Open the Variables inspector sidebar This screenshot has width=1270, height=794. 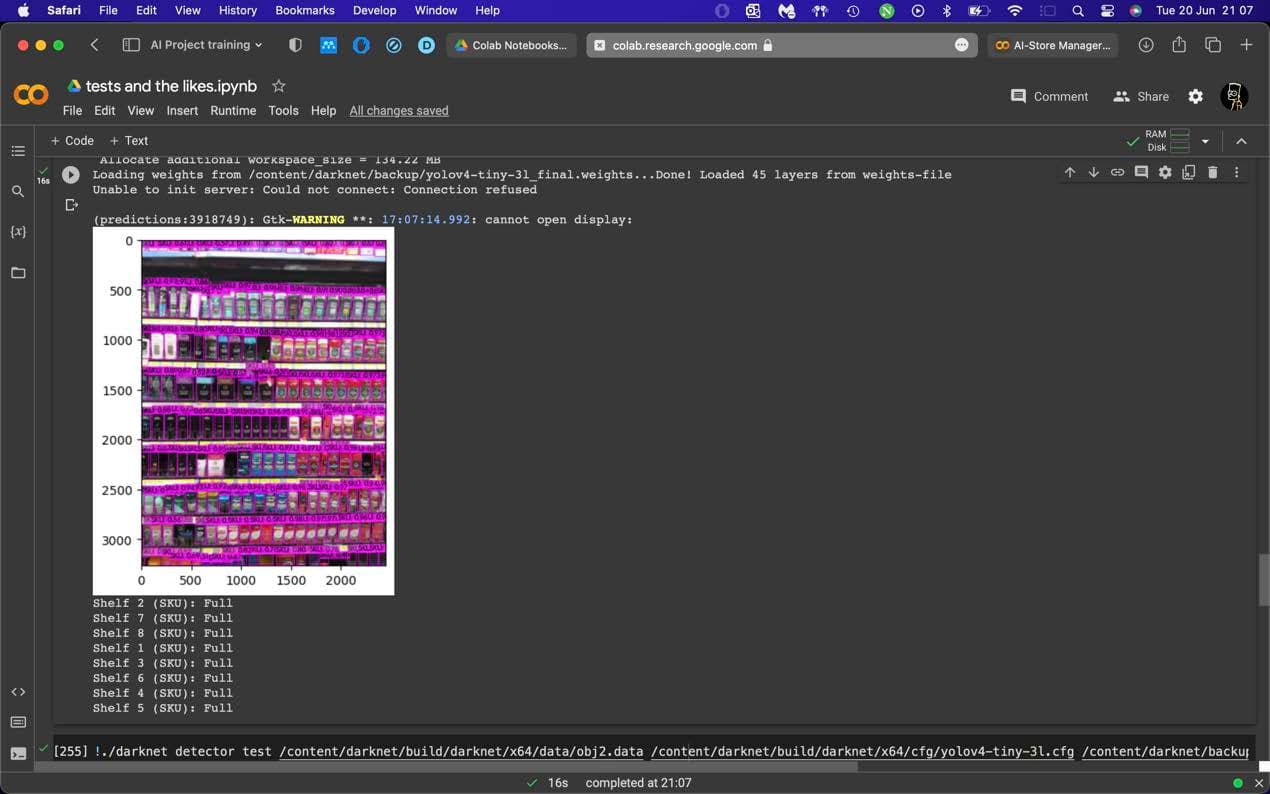[18, 231]
